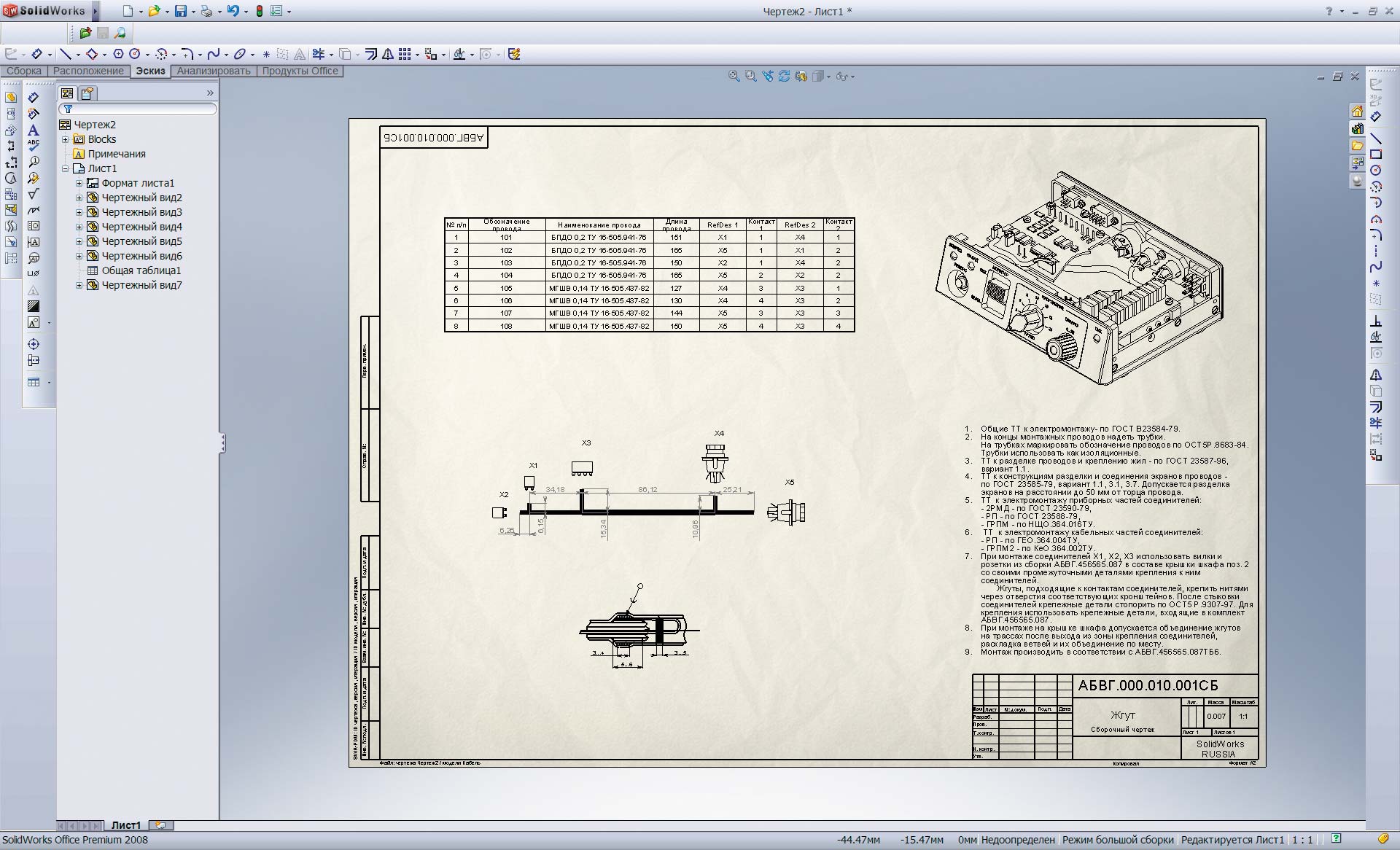
Task: Open the SolidWorks Resources home tab
Action: tap(1357, 112)
